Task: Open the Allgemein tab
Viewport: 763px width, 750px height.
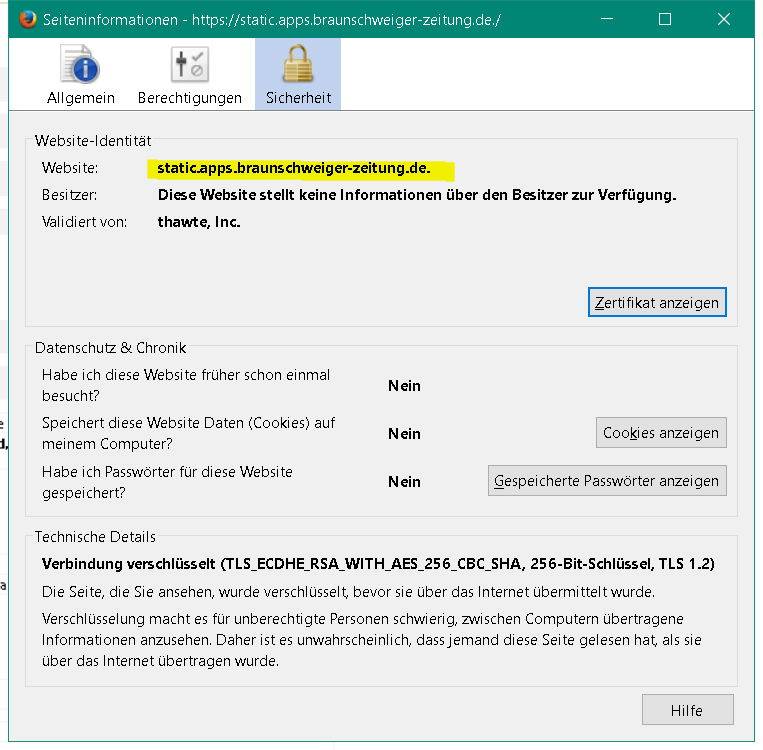Action: [x=81, y=74]
